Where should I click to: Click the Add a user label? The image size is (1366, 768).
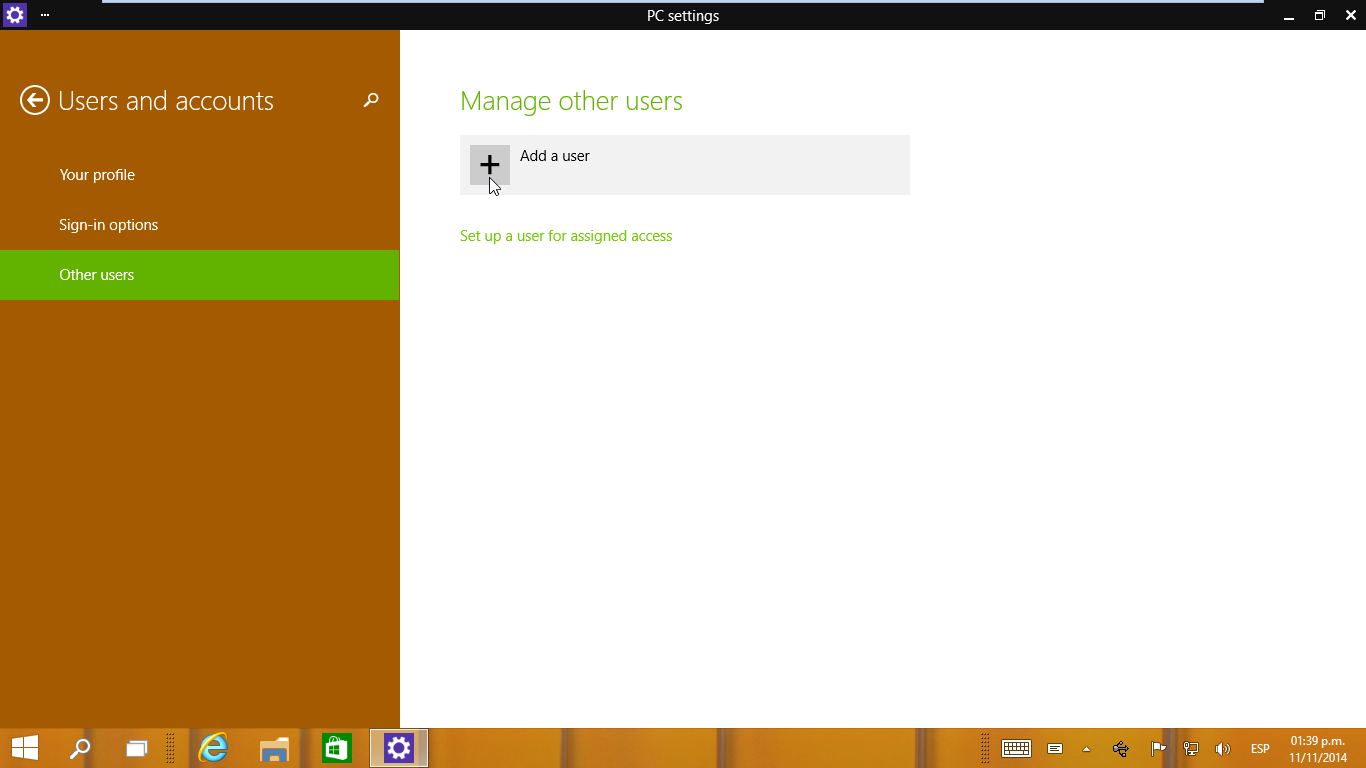tap(555, 156)
